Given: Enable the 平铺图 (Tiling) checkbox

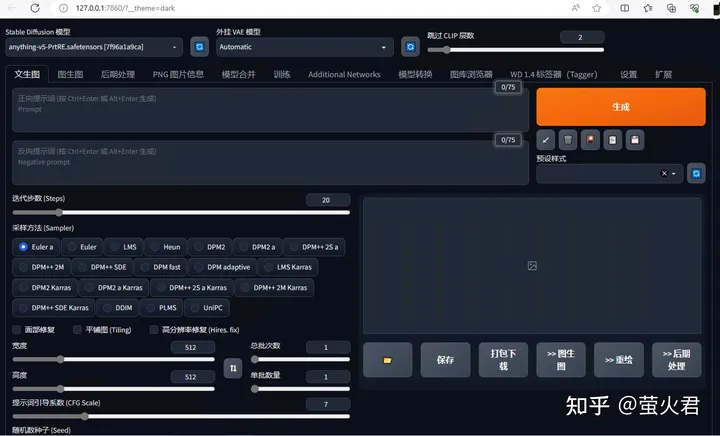Looking at the screenshot, I should (77, 330).
